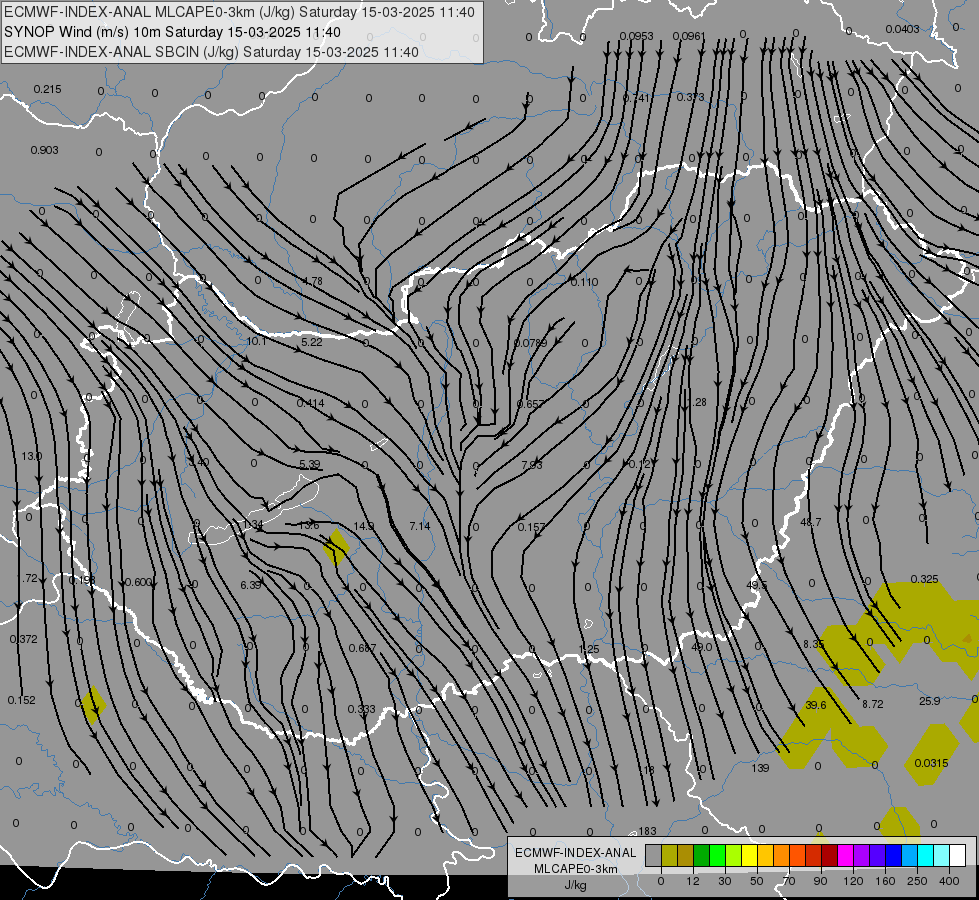Click the legend tick label 90
The width and height of the screenshot is (979, 900).
click(820, 881)
